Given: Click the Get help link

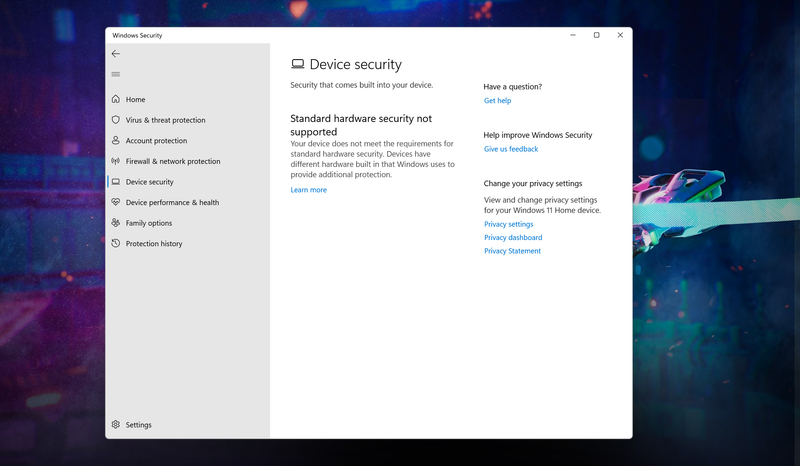Looking at the screenshot, I should click(x=497, y=101).
